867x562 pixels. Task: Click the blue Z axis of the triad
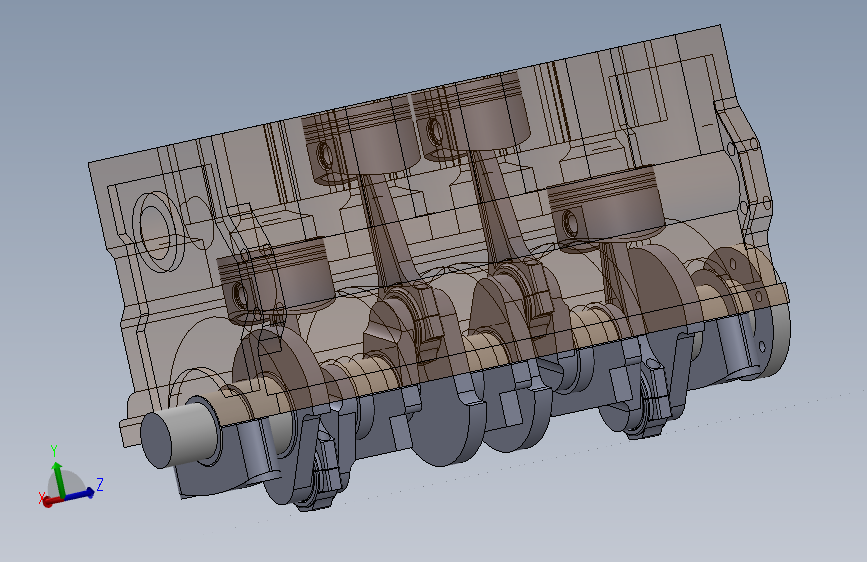tap(80, 493)
